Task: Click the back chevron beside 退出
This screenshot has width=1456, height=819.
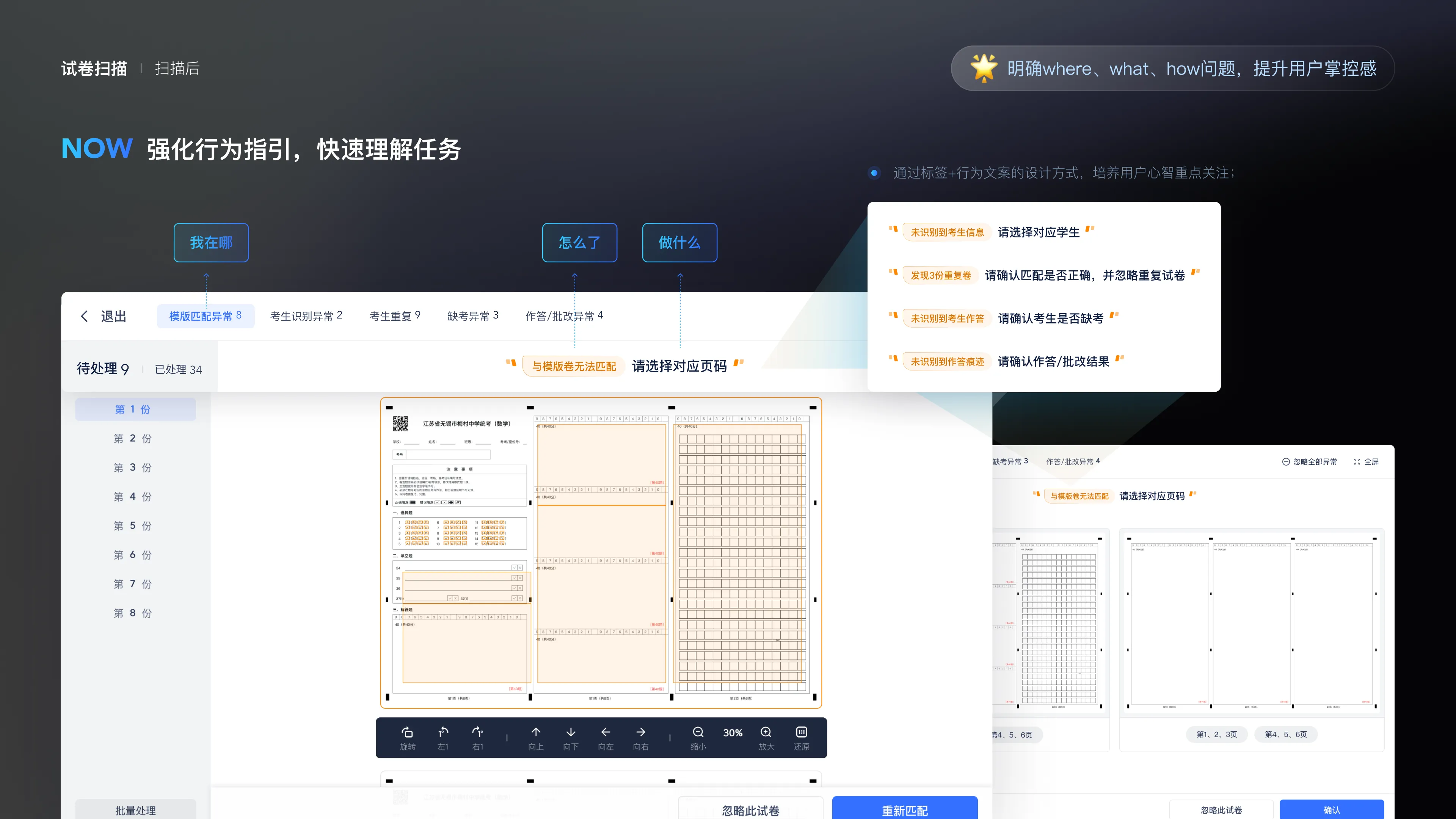Action: [84, 316]
